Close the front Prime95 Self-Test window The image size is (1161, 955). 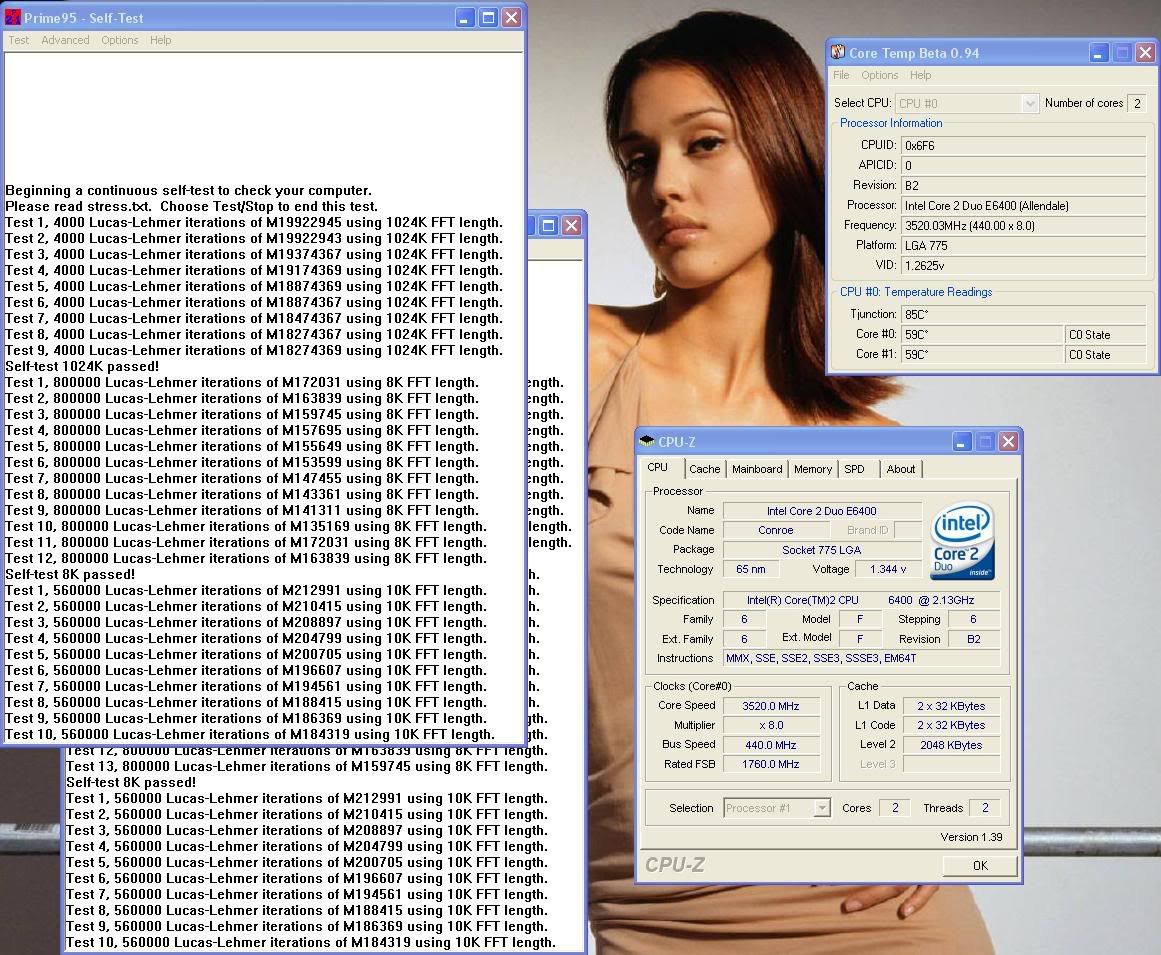(512, 18)
